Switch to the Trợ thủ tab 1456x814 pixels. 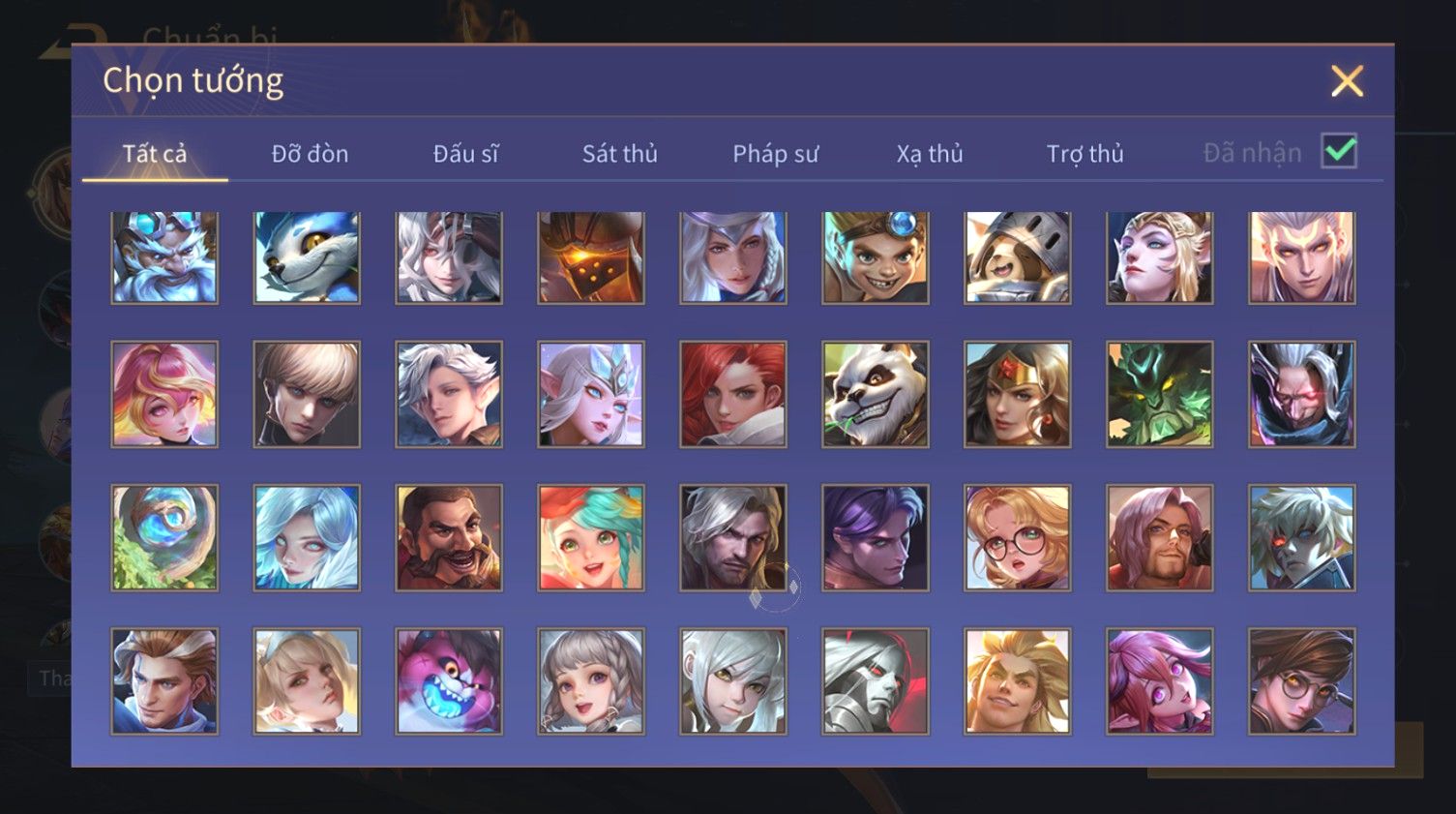(1085, 153)
